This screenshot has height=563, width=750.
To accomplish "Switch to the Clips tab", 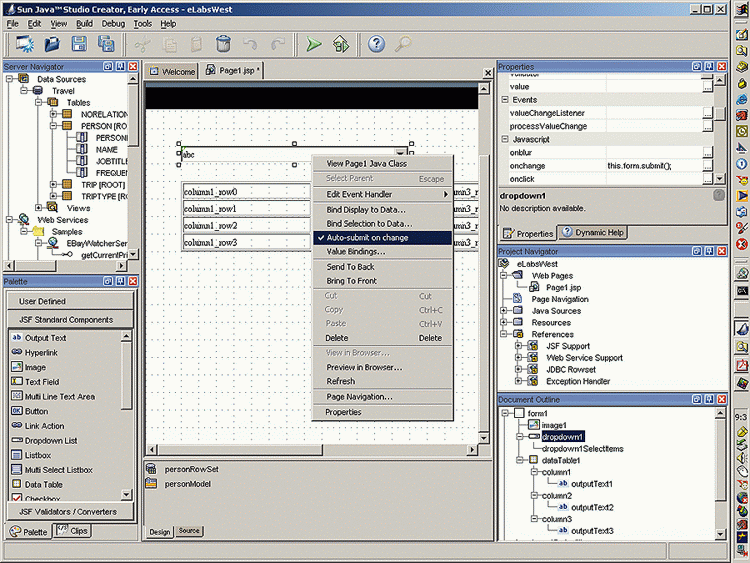I will pyautogui.click(x=73, y=531).
